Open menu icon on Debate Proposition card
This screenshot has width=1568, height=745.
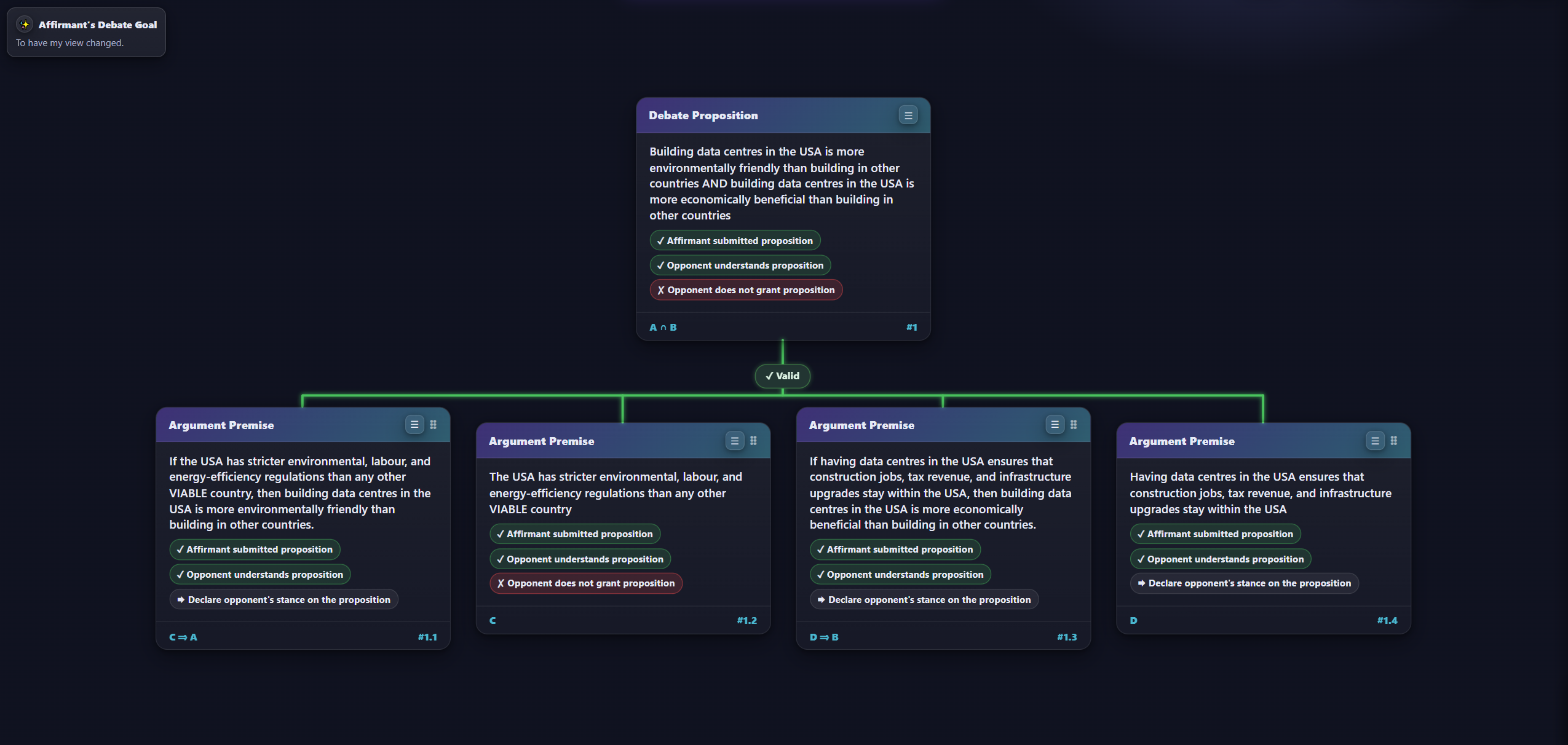908,116
